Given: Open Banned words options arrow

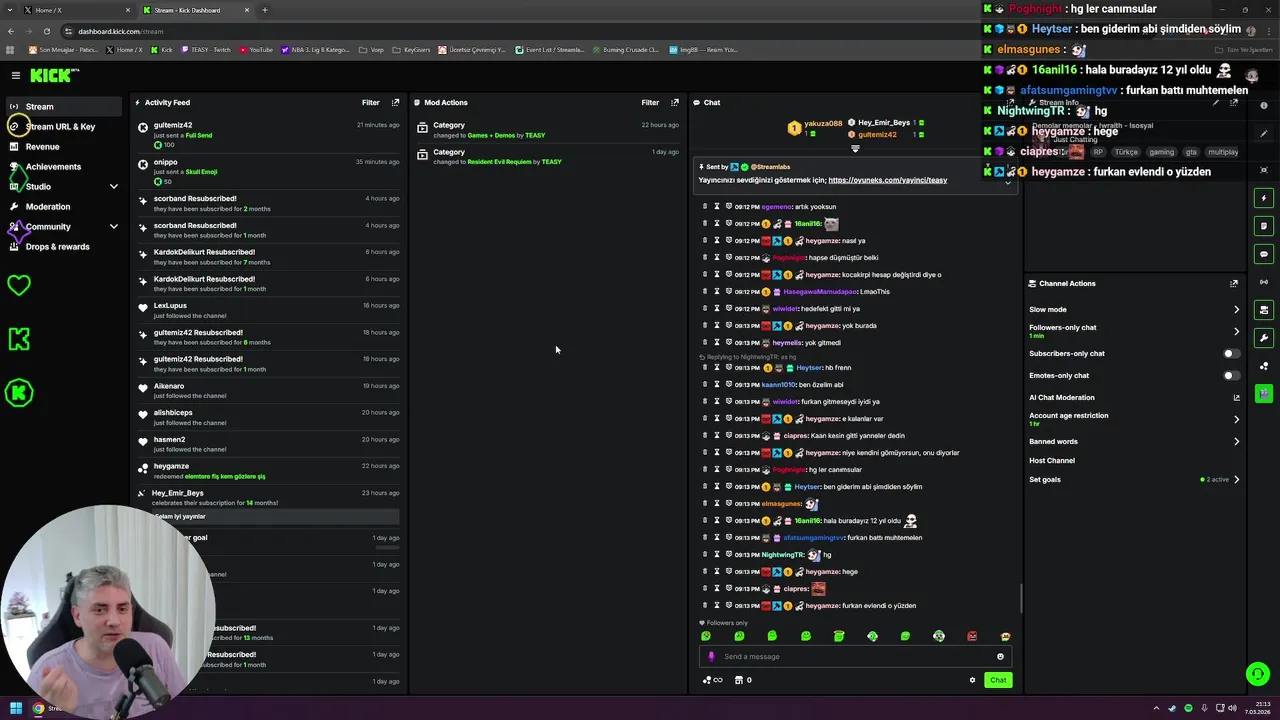Looking at the screenshot, I should (1236, 441).
